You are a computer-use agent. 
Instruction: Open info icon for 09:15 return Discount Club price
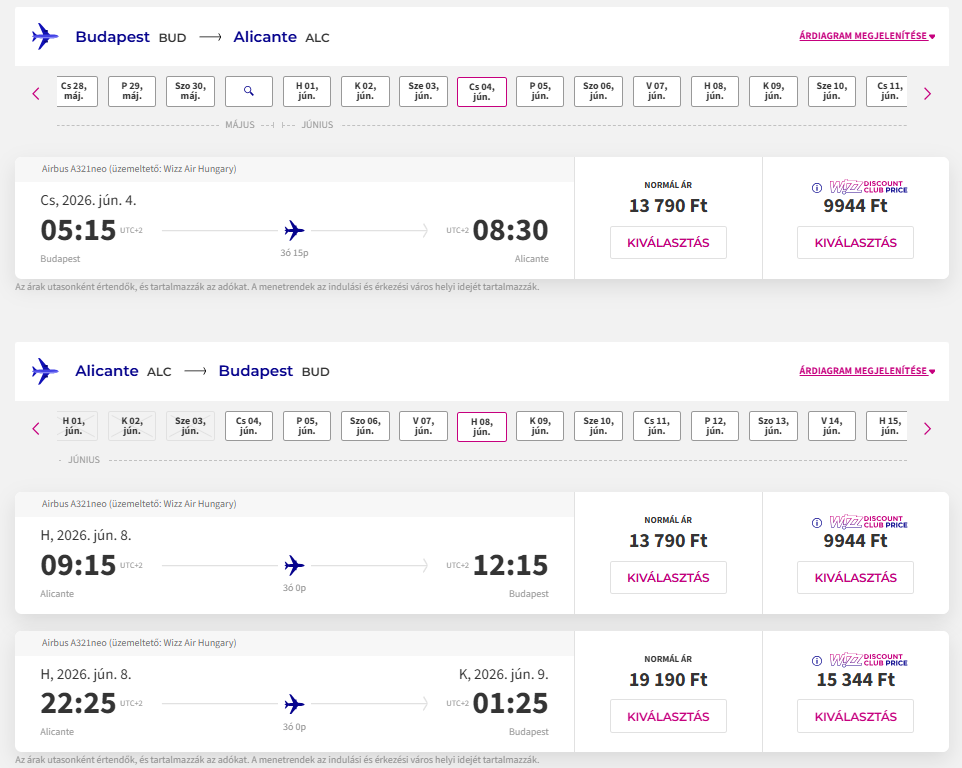tap(817, 523)
